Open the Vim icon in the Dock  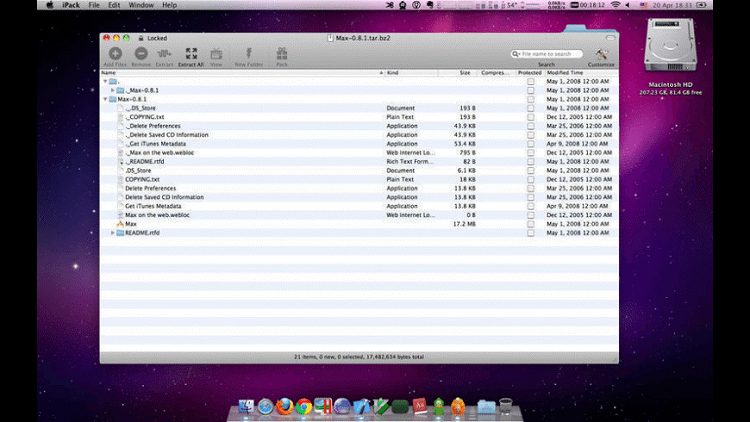click(x=381, y=407)
